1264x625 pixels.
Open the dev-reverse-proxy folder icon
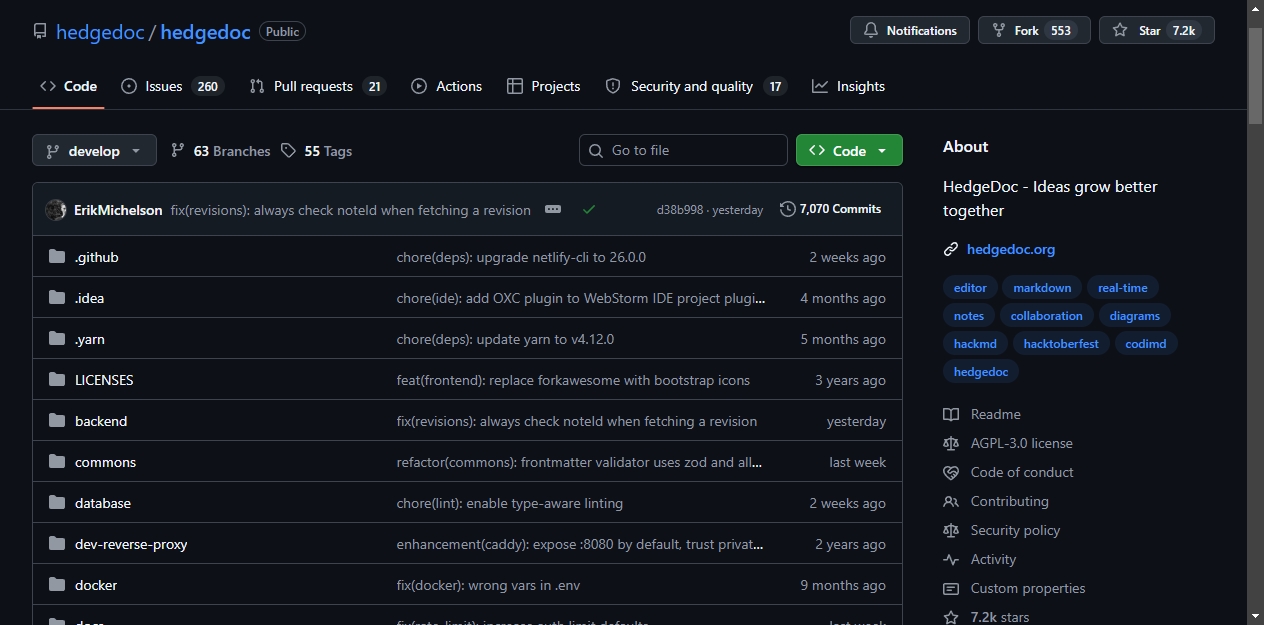click(57, 544)
